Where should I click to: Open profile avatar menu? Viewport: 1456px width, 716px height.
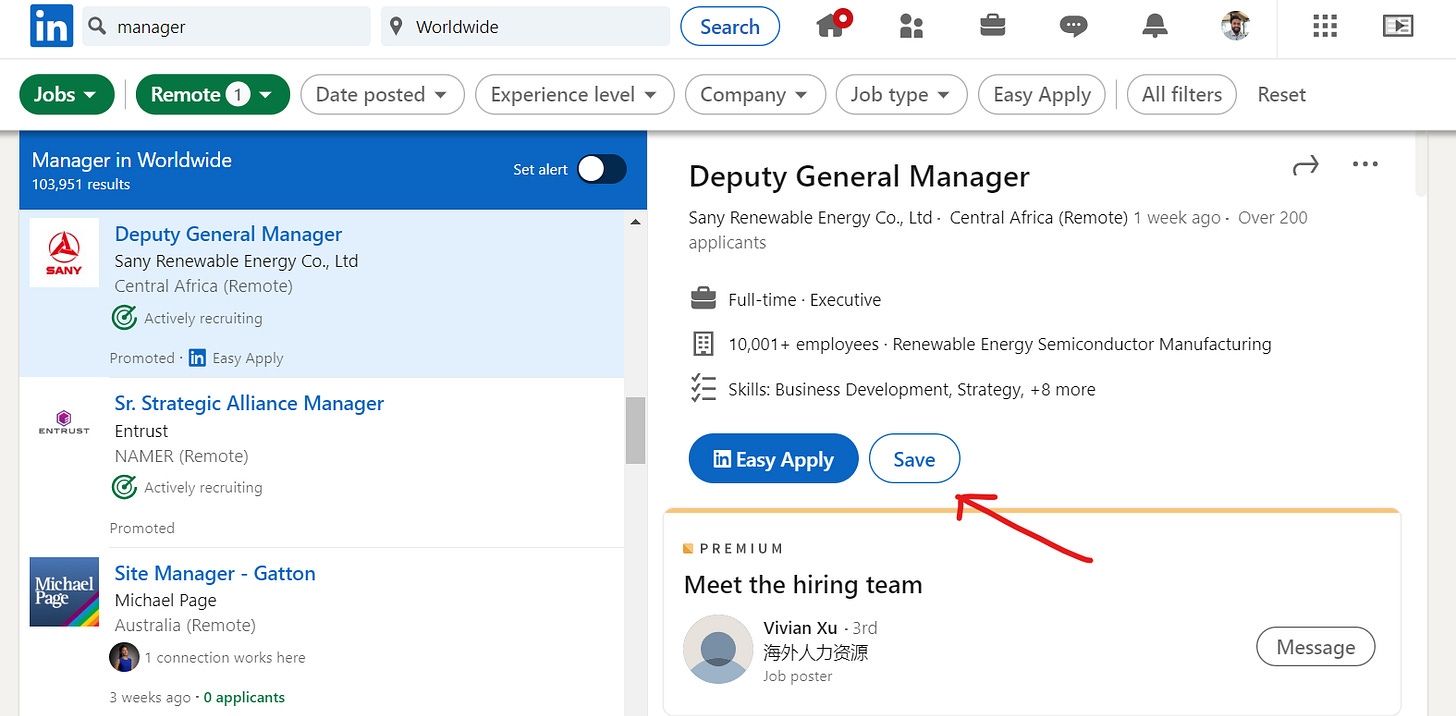coord(1236,26)
